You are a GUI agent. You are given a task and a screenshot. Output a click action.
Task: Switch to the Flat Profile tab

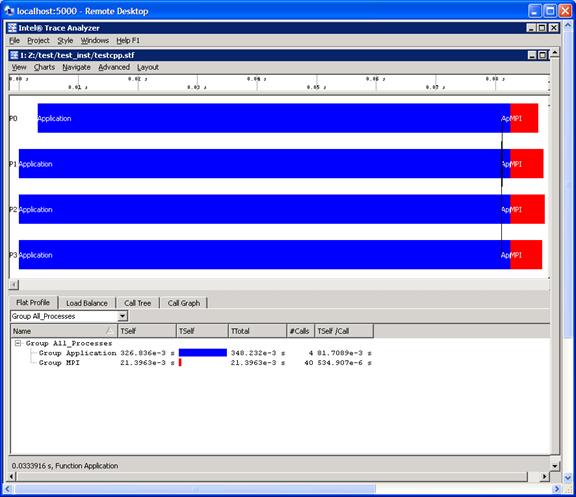point(33,302)
